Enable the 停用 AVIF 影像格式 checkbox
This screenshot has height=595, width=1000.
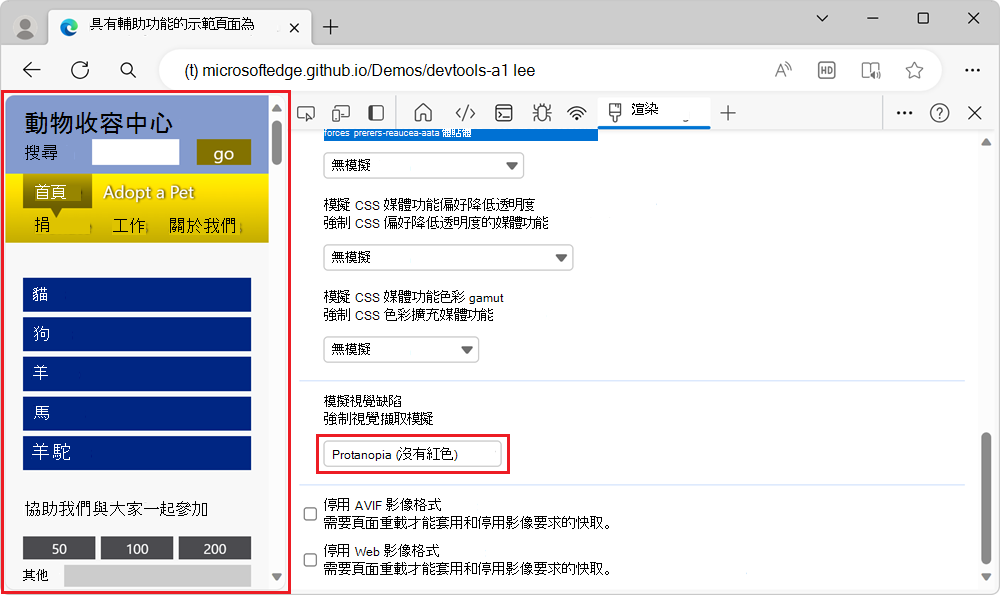pyautogui.click(x=310, y=513)
